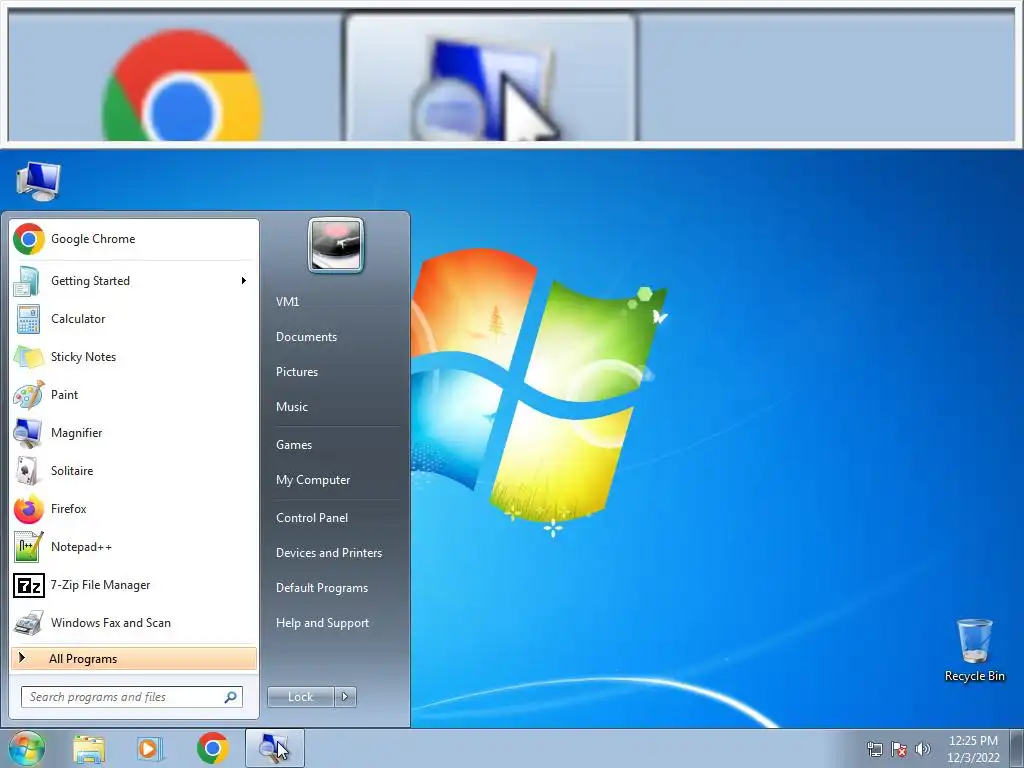Launch Calculator from the Start menu
This screenshot has width=1024, height=768.
[x=134, y=319]
